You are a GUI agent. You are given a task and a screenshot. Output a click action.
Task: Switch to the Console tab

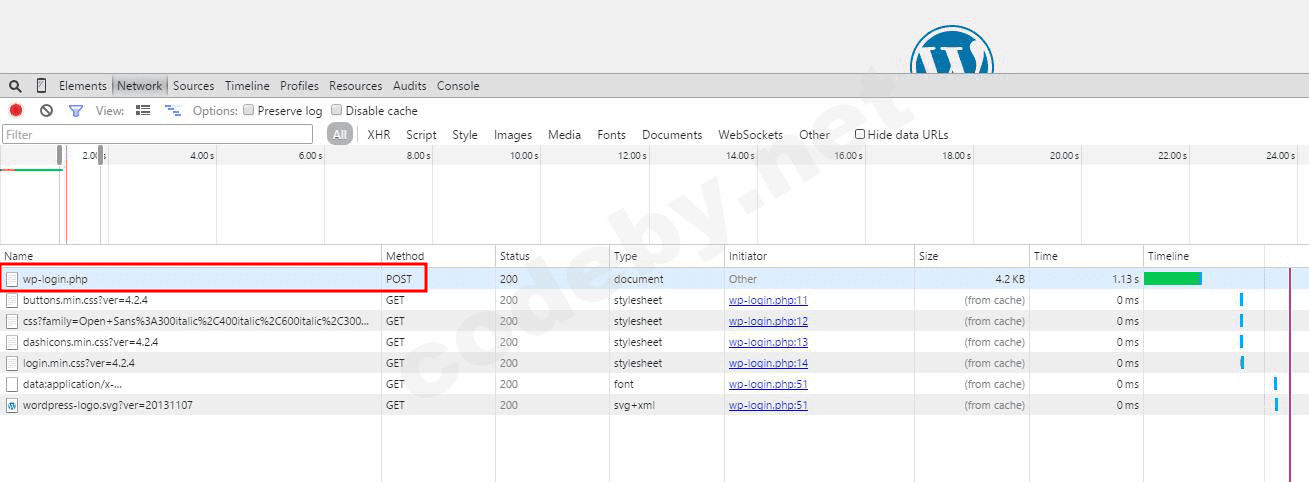coord(458,86)
